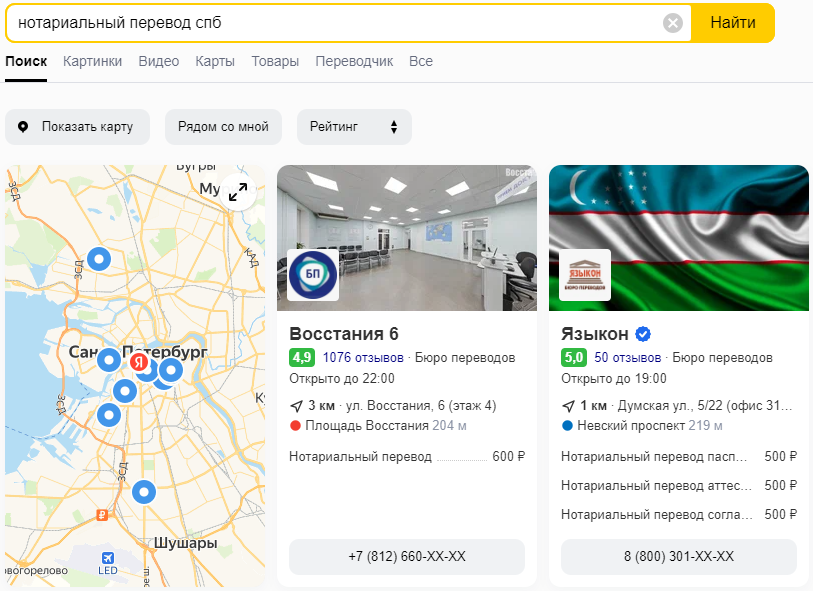This screenshot has height=591, width=813.
Task: Click the yellow Найти search button
Action: pyautogui.click(x=733, y=23)
